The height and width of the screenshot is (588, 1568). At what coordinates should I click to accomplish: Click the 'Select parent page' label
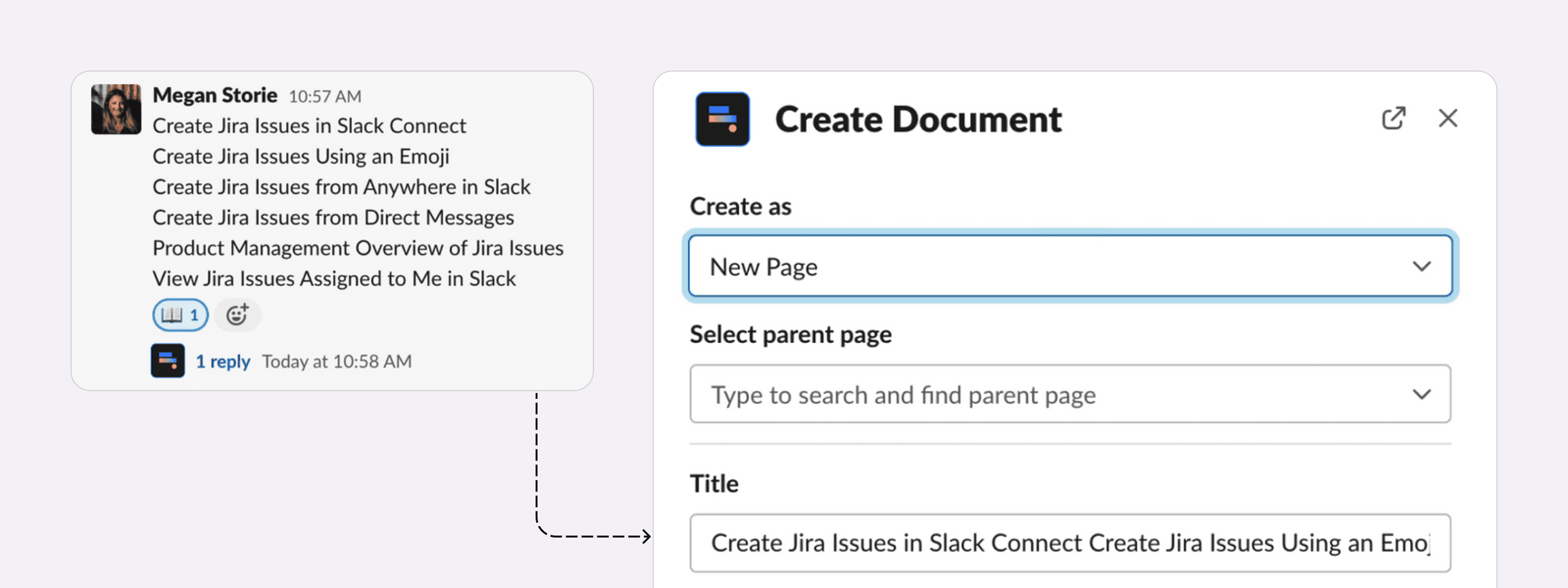point(791,335)
